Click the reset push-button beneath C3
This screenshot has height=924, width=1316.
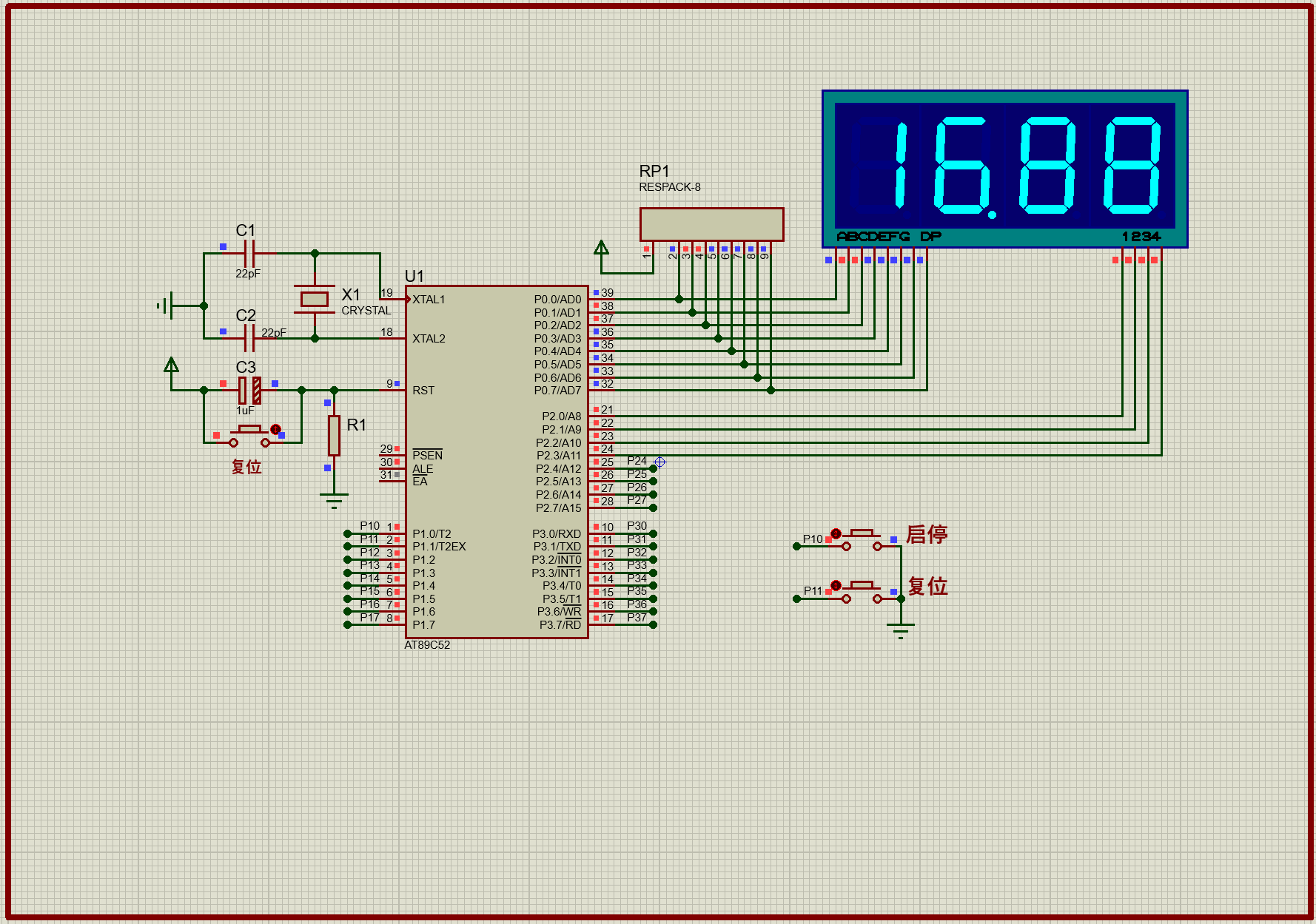249,436
